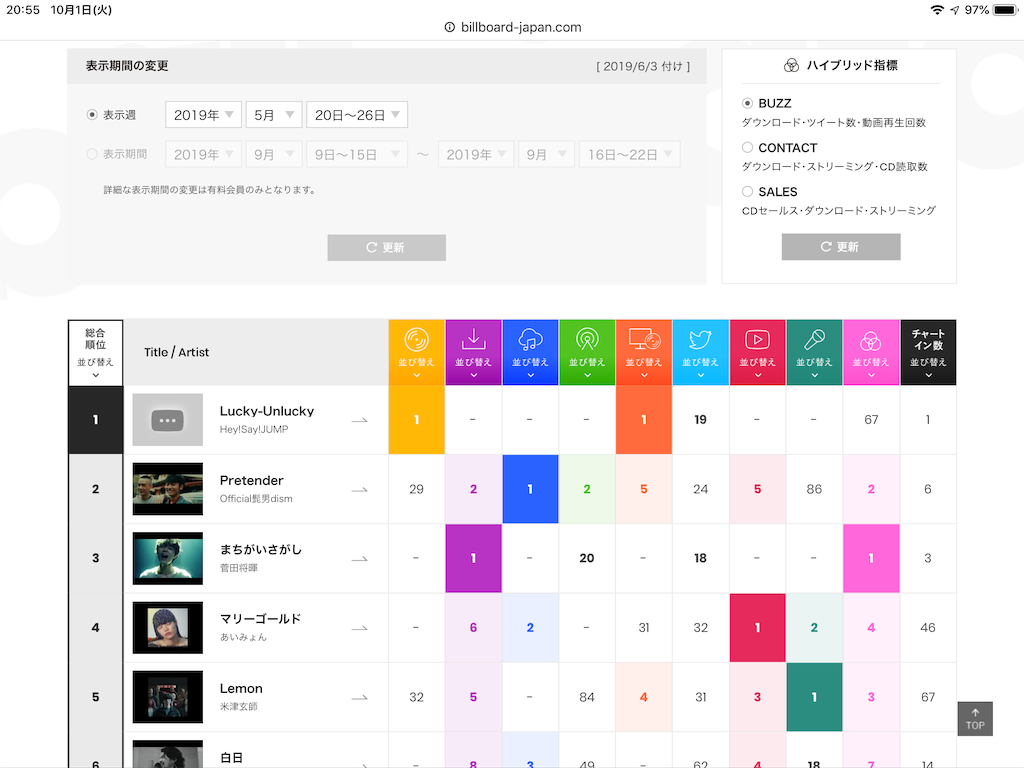Click the マリーゴールド video thumbnail
Screen dimensions: 1024x768
tap(168, 628)
